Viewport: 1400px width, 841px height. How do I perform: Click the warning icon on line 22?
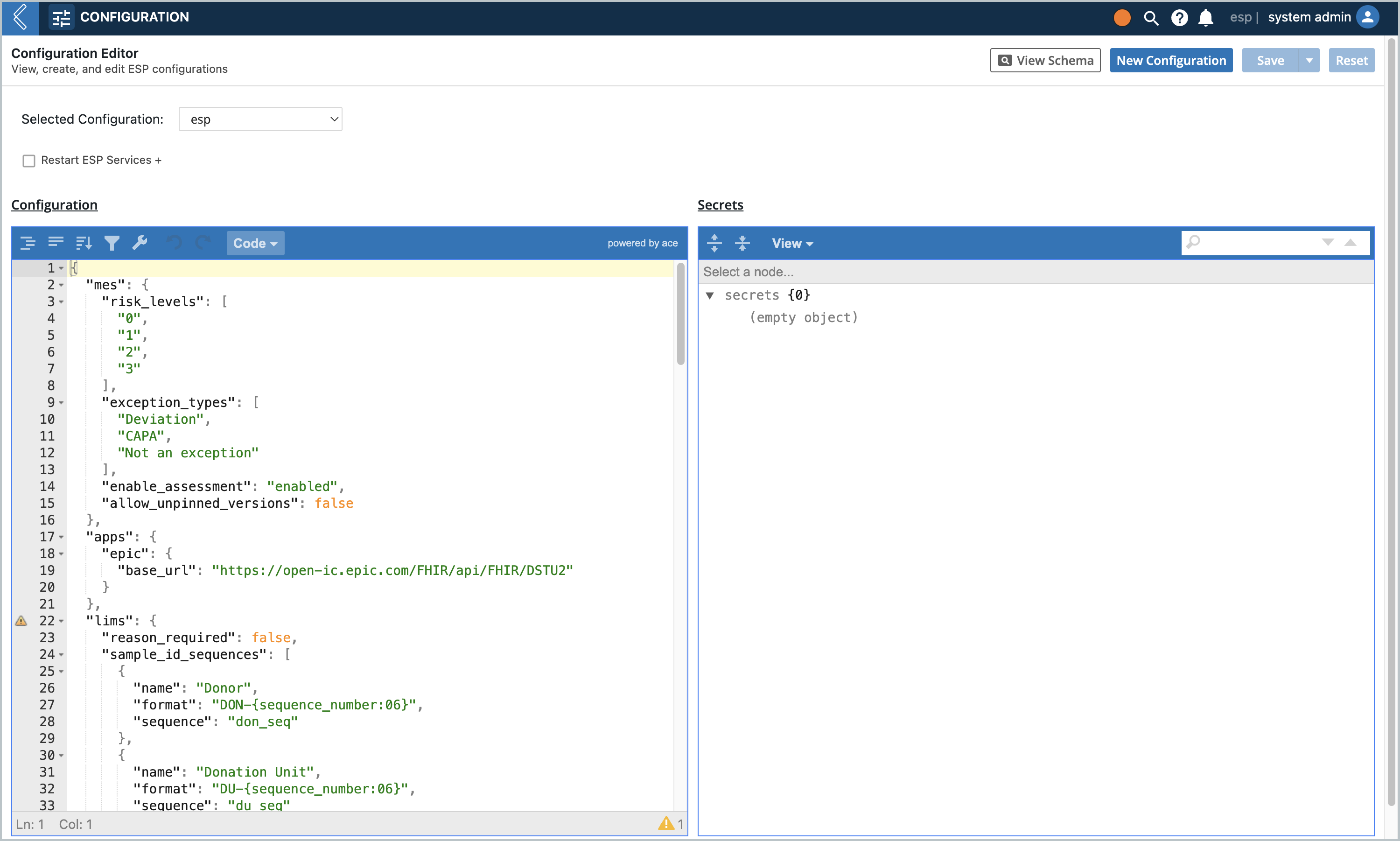pyautogui.click(x=21, y=621)
